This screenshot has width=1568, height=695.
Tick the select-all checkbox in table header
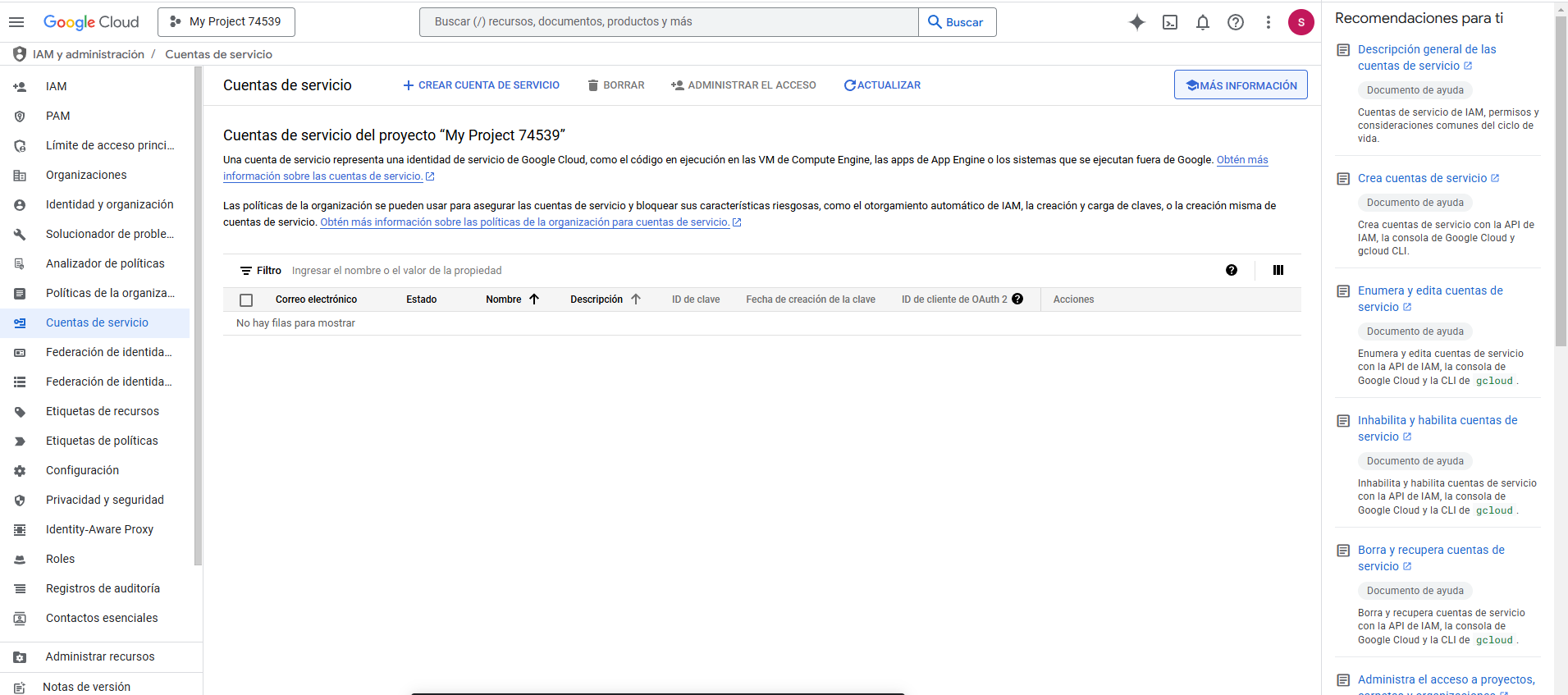click(246, 300)
